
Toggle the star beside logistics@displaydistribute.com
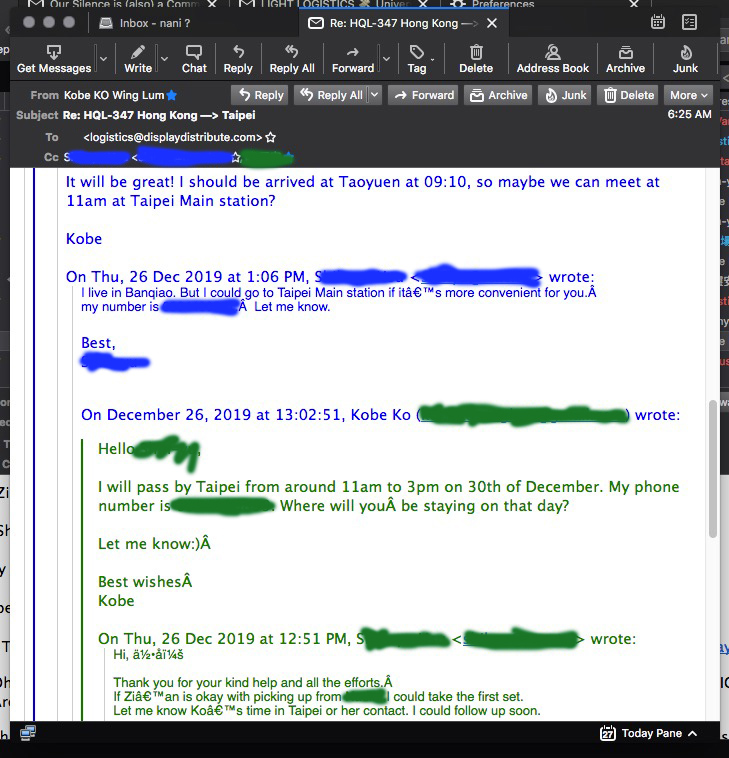(x=270, y=137)
